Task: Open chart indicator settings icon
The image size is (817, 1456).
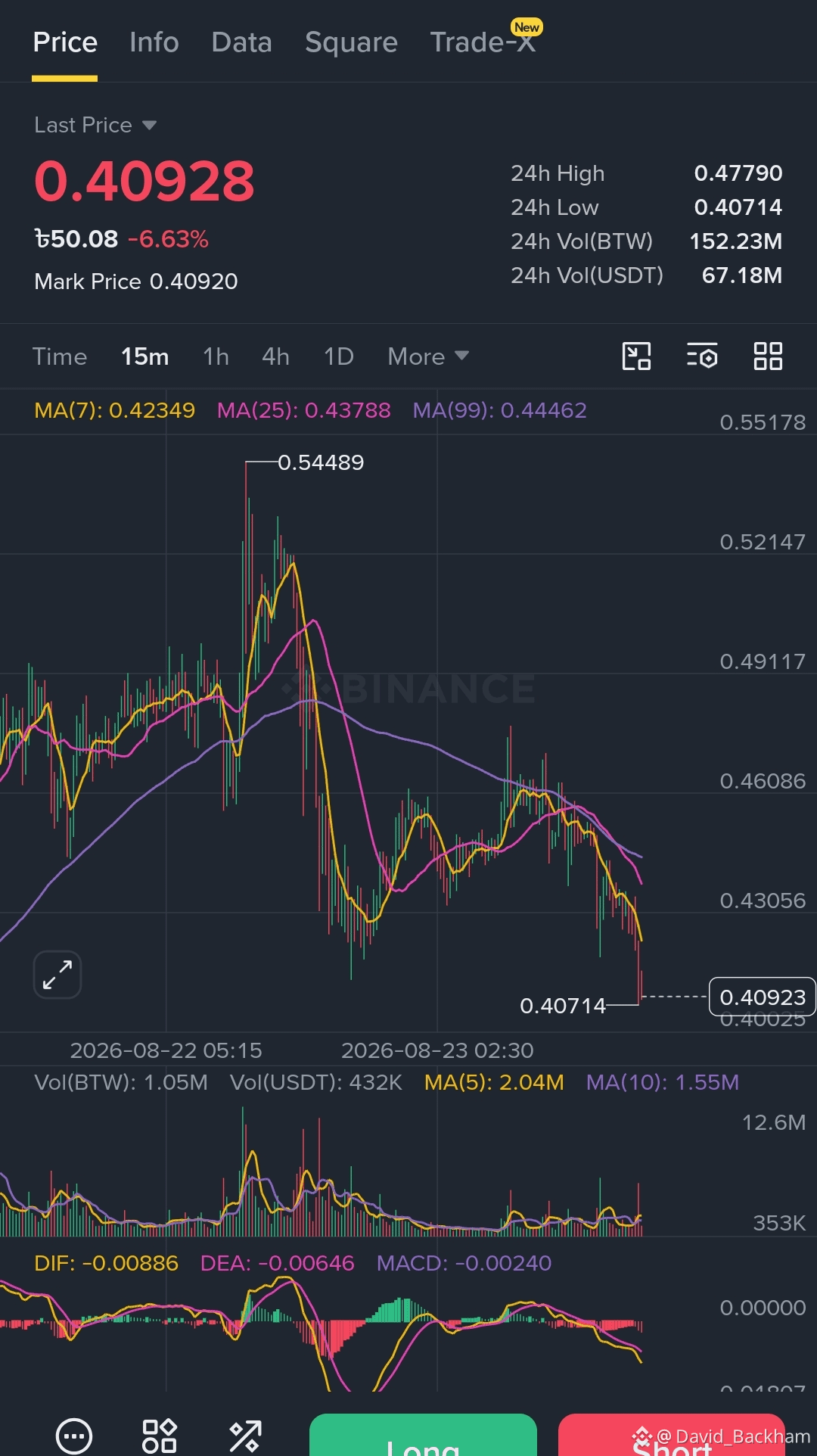Action: click(702, 356)
